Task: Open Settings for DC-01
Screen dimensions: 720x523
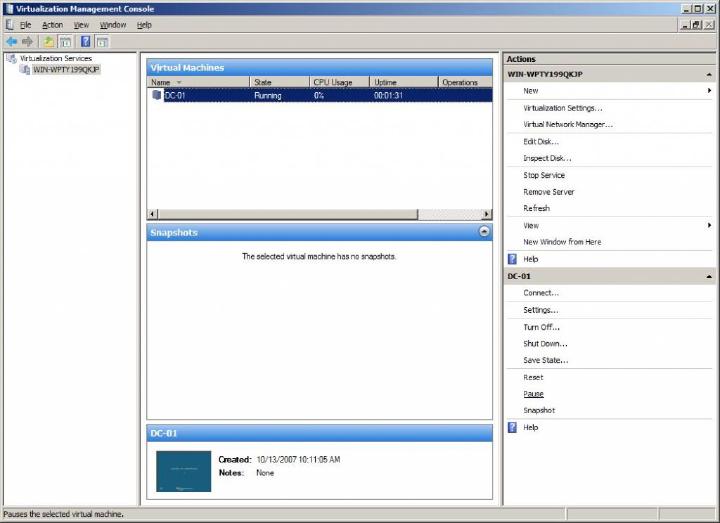Action: (x=540, y=310)
